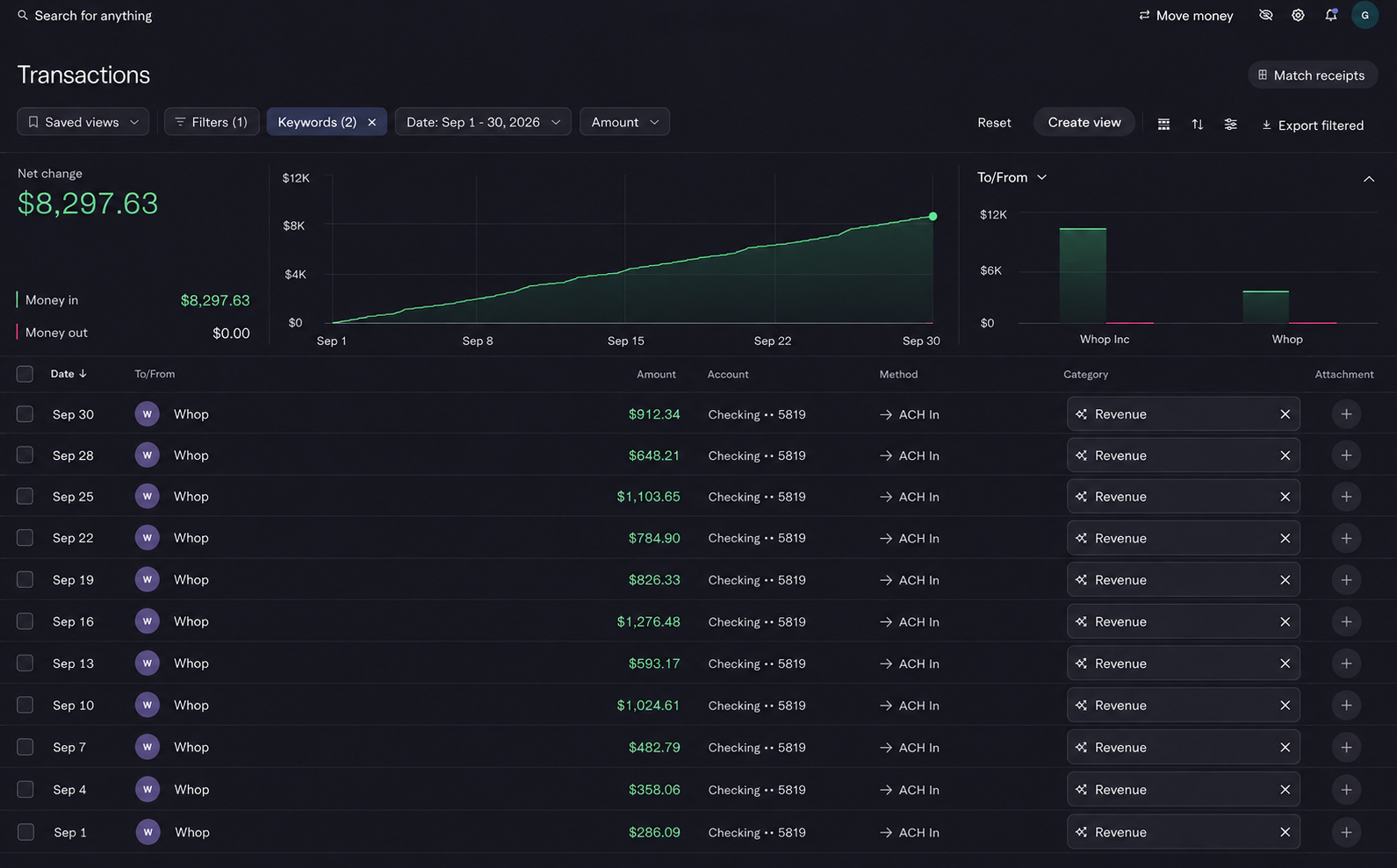Viewport: 1397px width, 868px height.
Task: Add attachment to the Sep 16 transaction
Action: [x=1346, y=621]
